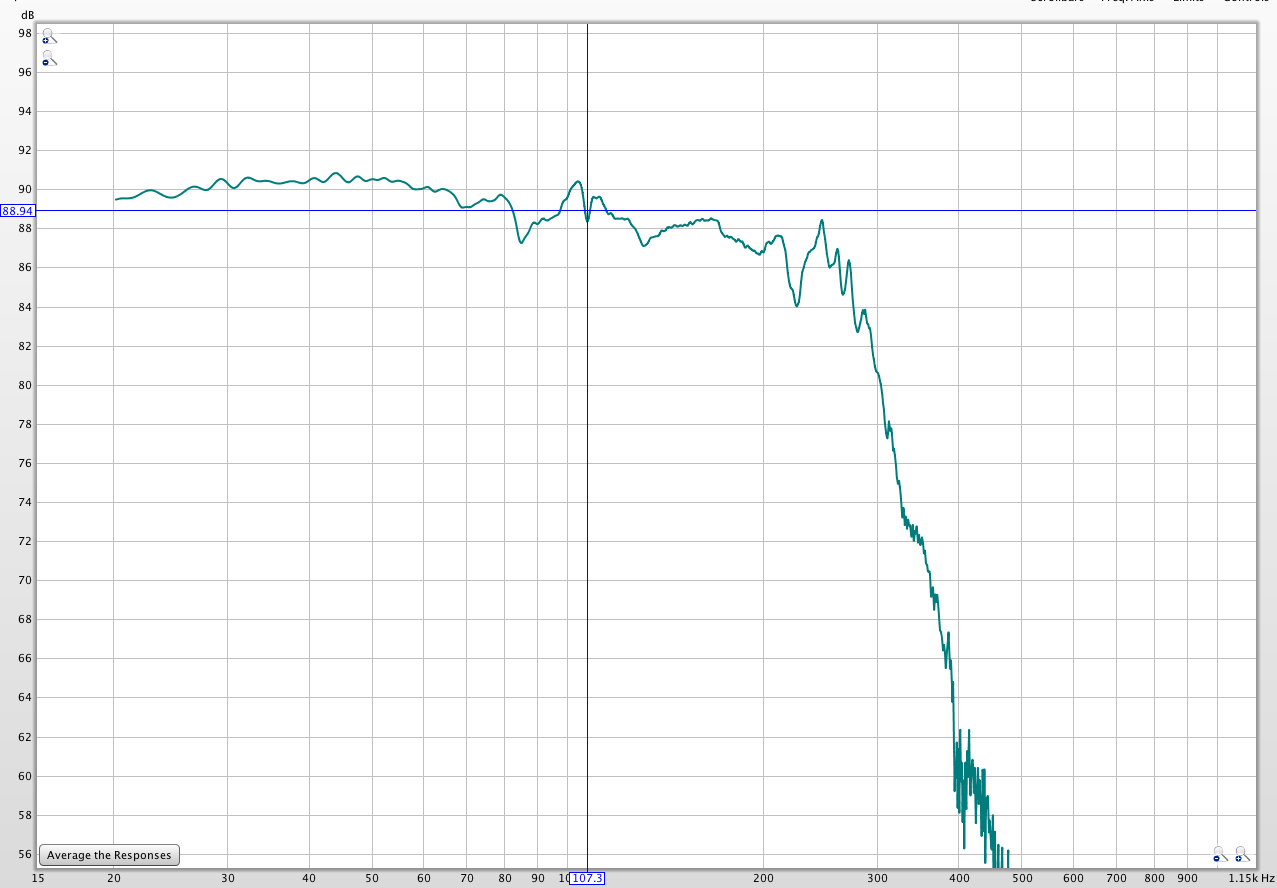Click the 56 label on the dB axis
This screenshot has width=1277, height=888.
click(26, 854)
